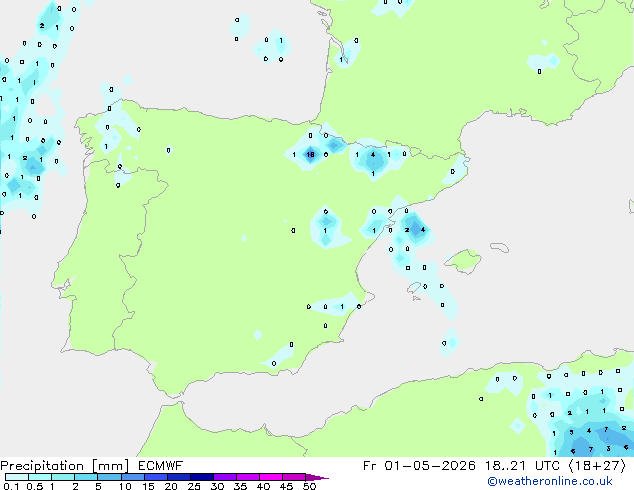Pick the 10–15 mm legend color swatch
The width and height of the screenshot is (634, 490).
(133, 477)
